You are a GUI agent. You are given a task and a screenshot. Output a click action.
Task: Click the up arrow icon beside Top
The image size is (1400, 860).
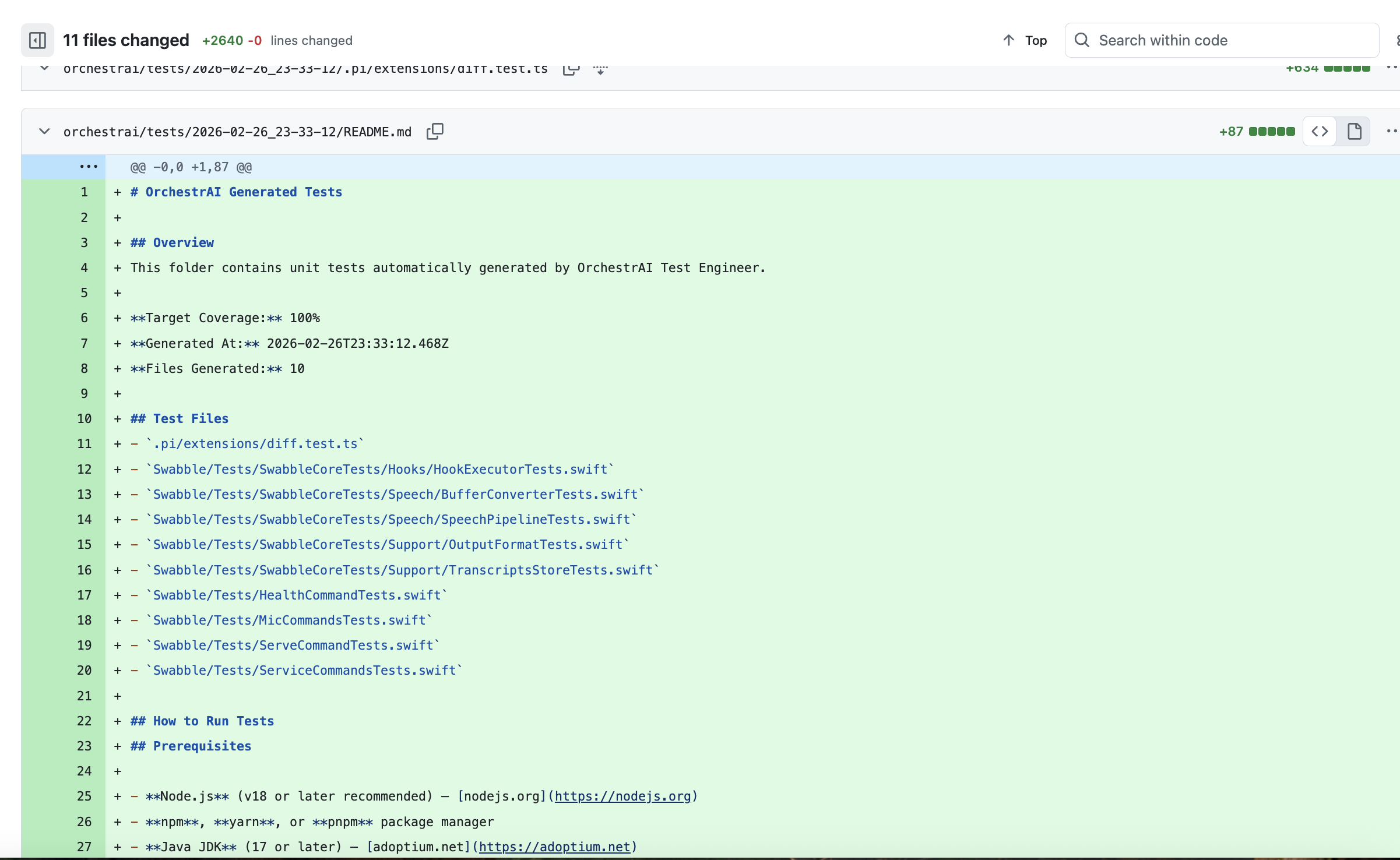click(x=1009, y=40)
